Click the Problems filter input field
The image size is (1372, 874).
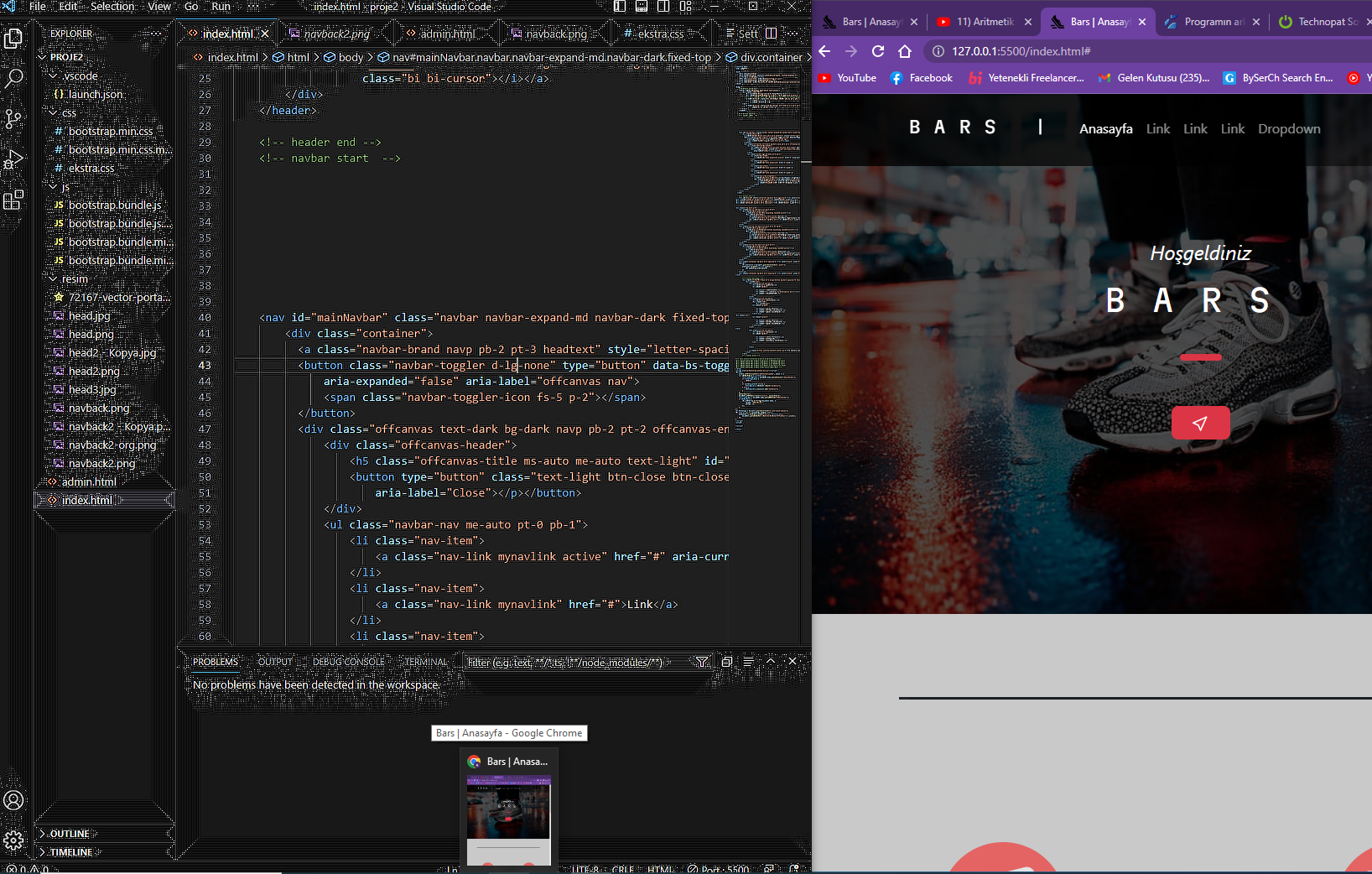point(577,662)
